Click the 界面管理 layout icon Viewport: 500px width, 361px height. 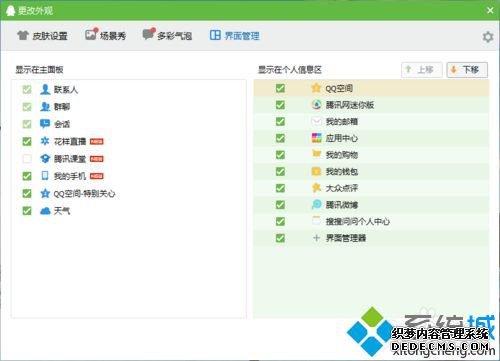pyautogui.click(x=215, y=35)
